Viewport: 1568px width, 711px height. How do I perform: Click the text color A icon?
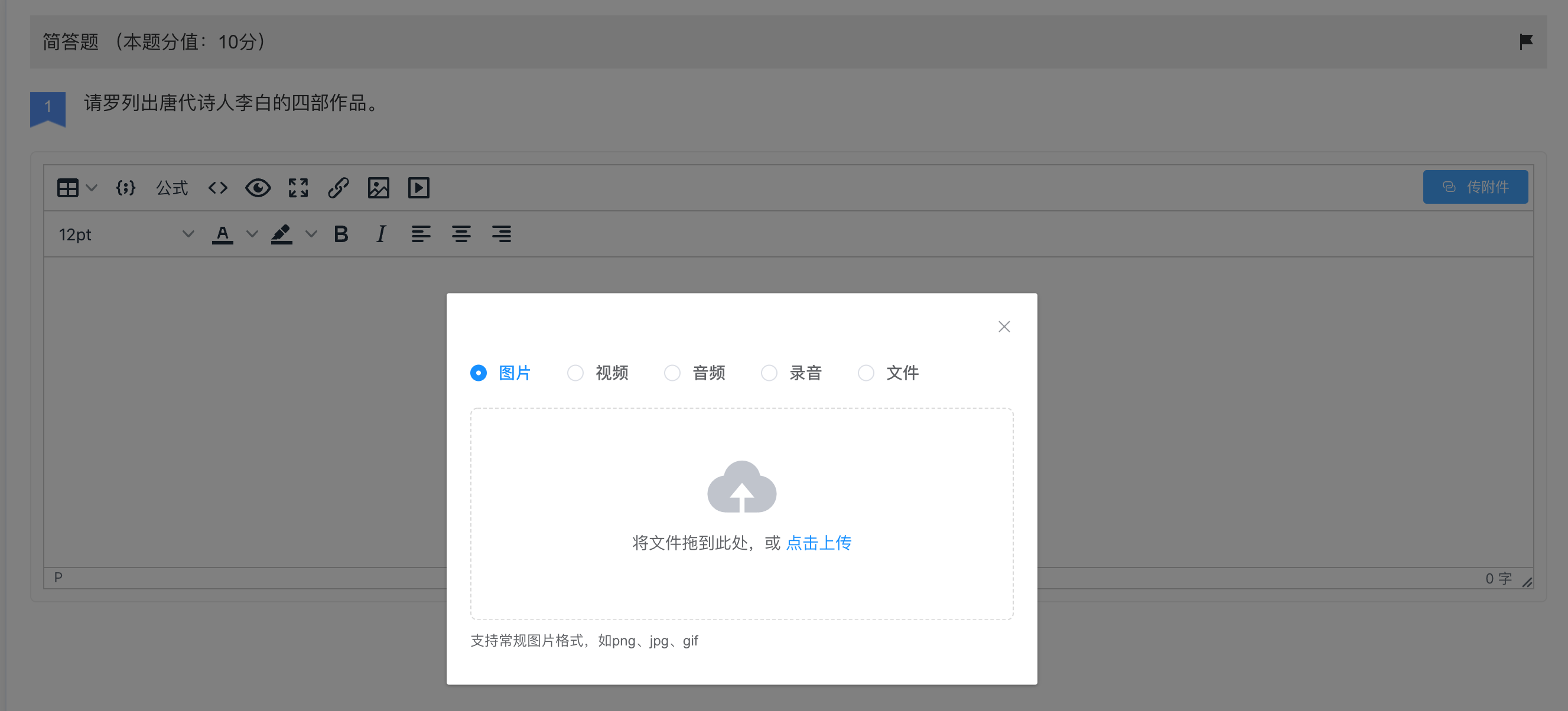(223, 234)
